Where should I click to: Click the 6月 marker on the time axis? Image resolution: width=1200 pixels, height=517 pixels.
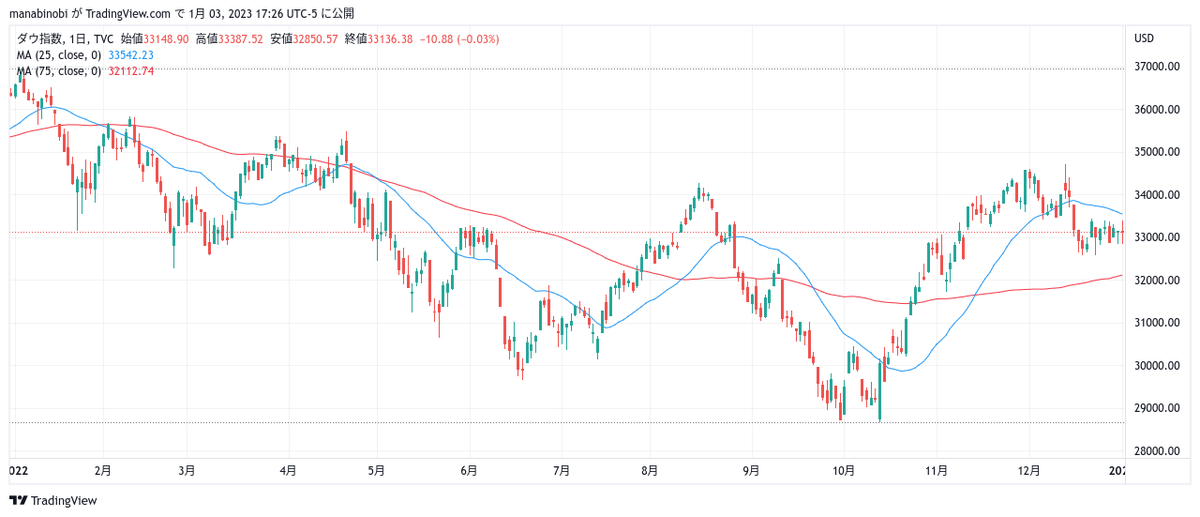(x=469, y=469)
